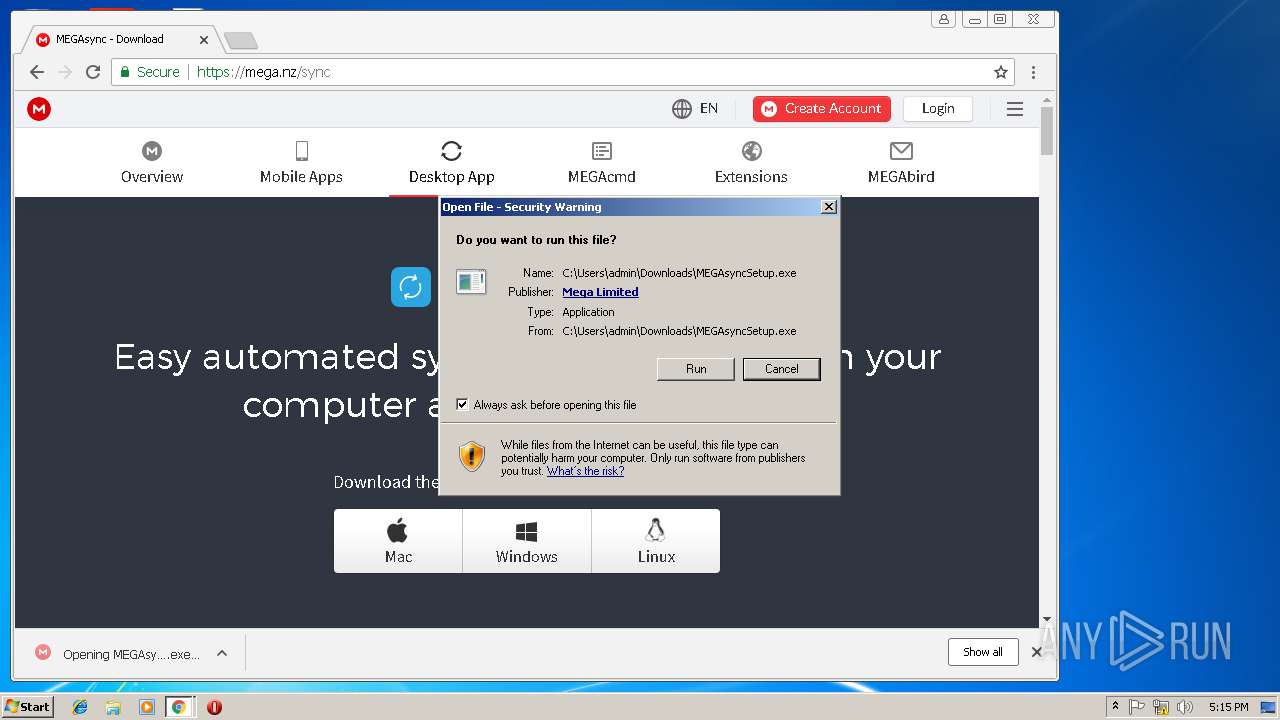Click the 5:15 PM clock
Screen dimensions: 1280x720
coord(1228,707)
